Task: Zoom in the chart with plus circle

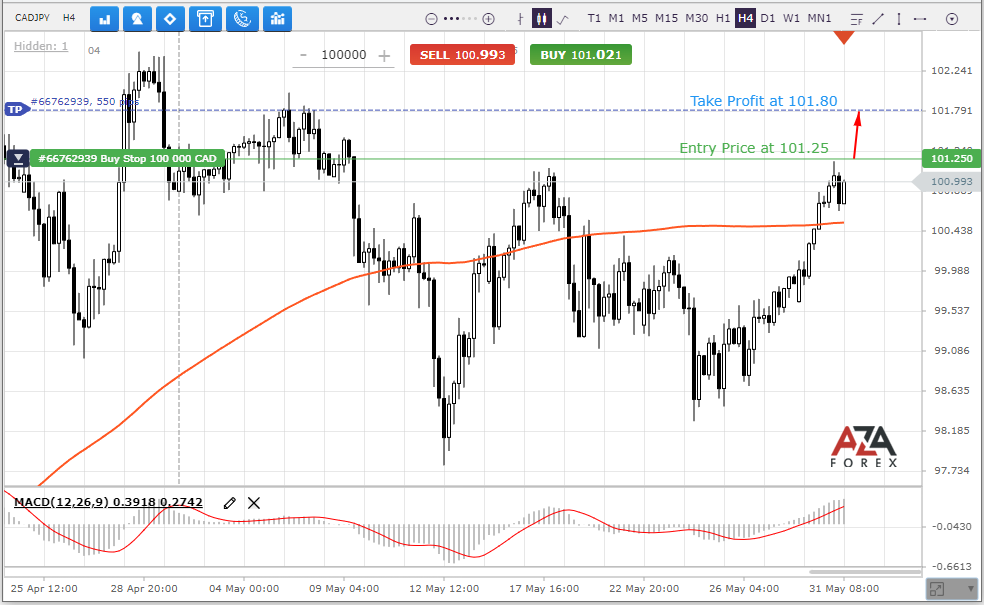Action: (x=488, y=19)
